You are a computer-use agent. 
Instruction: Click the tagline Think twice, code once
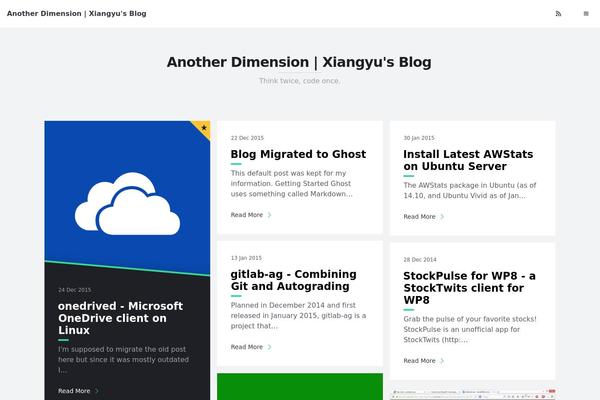point(299,81)
